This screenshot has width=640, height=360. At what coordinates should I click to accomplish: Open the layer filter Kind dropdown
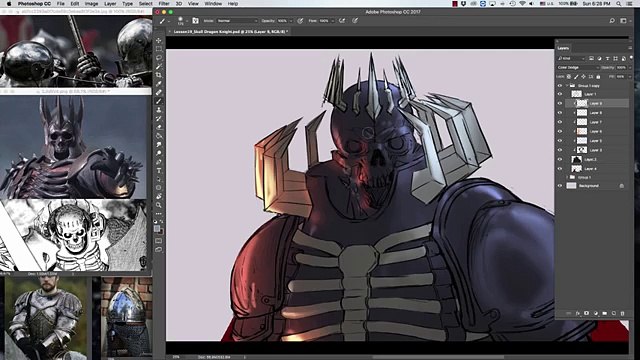(x=571, y=58)
